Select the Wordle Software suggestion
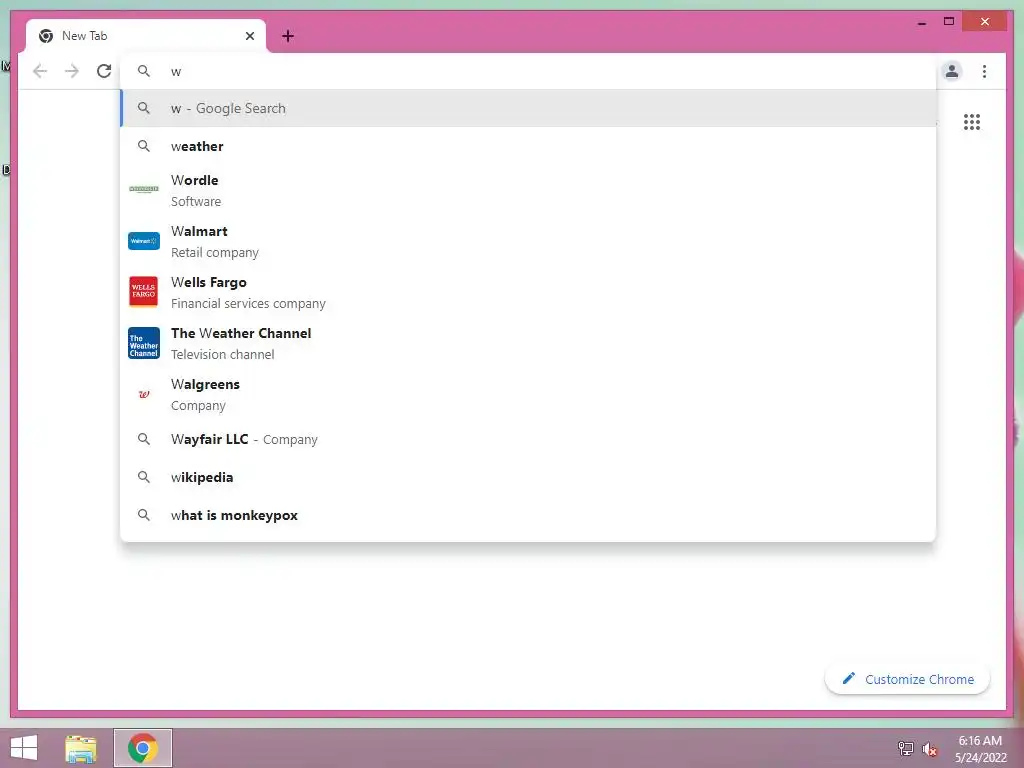 point(528,190)
